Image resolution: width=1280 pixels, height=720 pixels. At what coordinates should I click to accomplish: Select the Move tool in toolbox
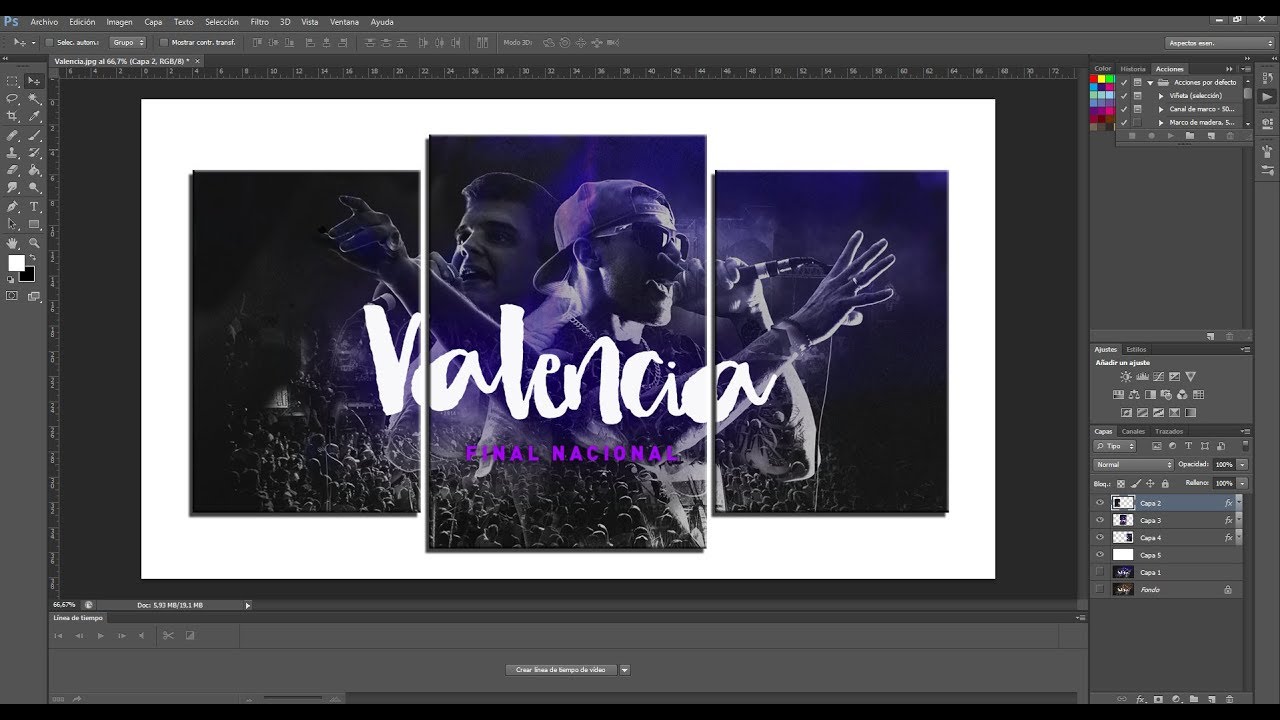[x=34, y=81]
